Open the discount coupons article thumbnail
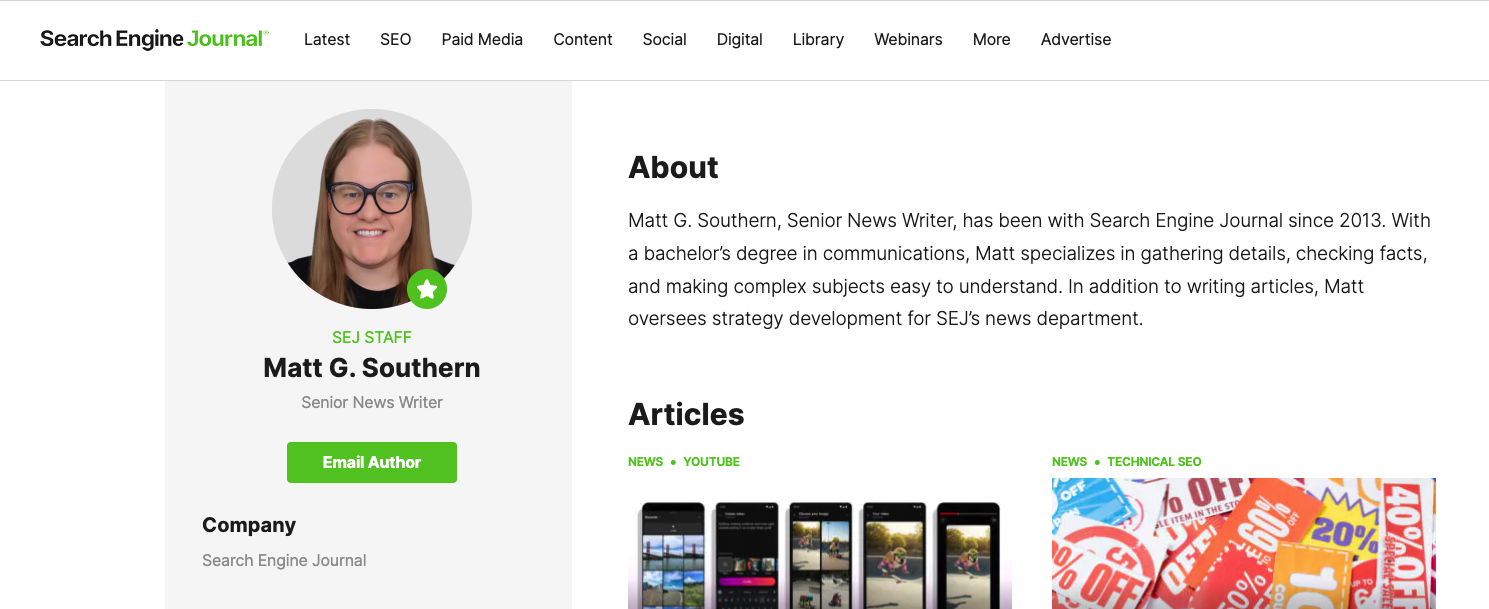This screenshot has width=1489, height=609. pyautogui.click(x=1244, y=544)
